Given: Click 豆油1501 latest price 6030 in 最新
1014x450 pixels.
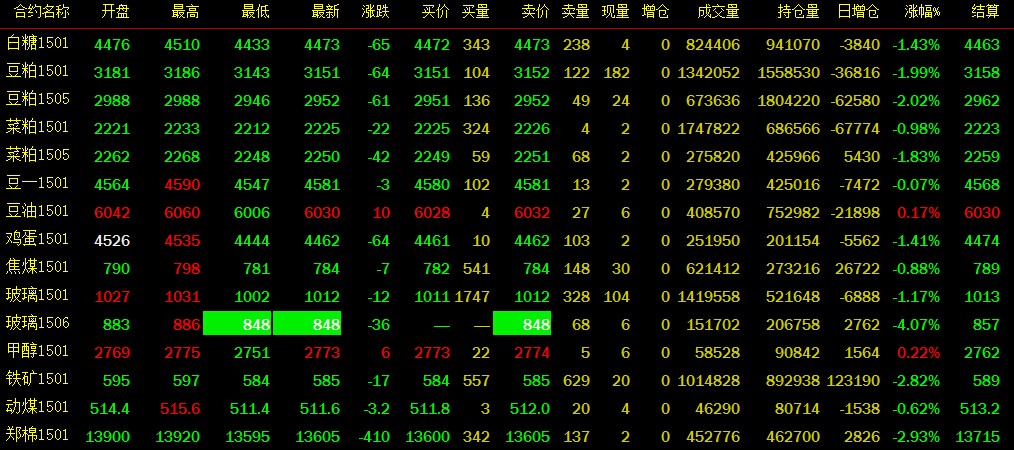Looking at the screenshot, I should (321, 213).
